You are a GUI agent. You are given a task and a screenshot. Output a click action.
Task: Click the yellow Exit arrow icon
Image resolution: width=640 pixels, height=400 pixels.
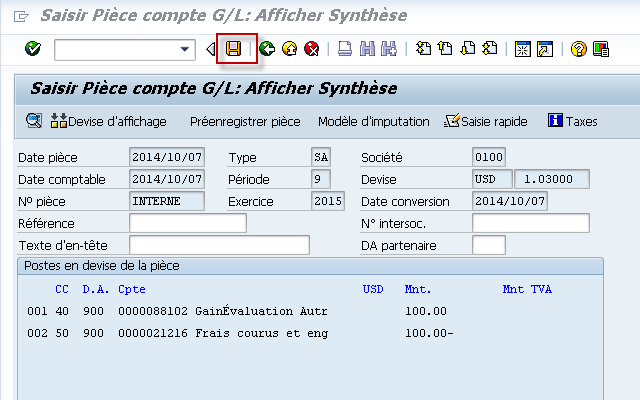290,48
